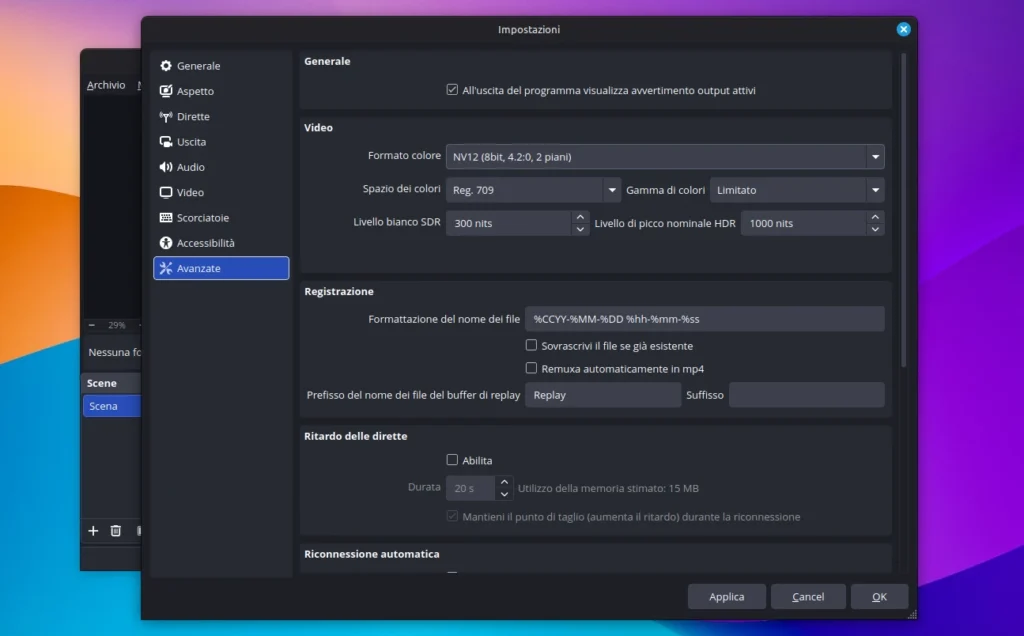Check Remuxa automaticamente in mp4

532,368
